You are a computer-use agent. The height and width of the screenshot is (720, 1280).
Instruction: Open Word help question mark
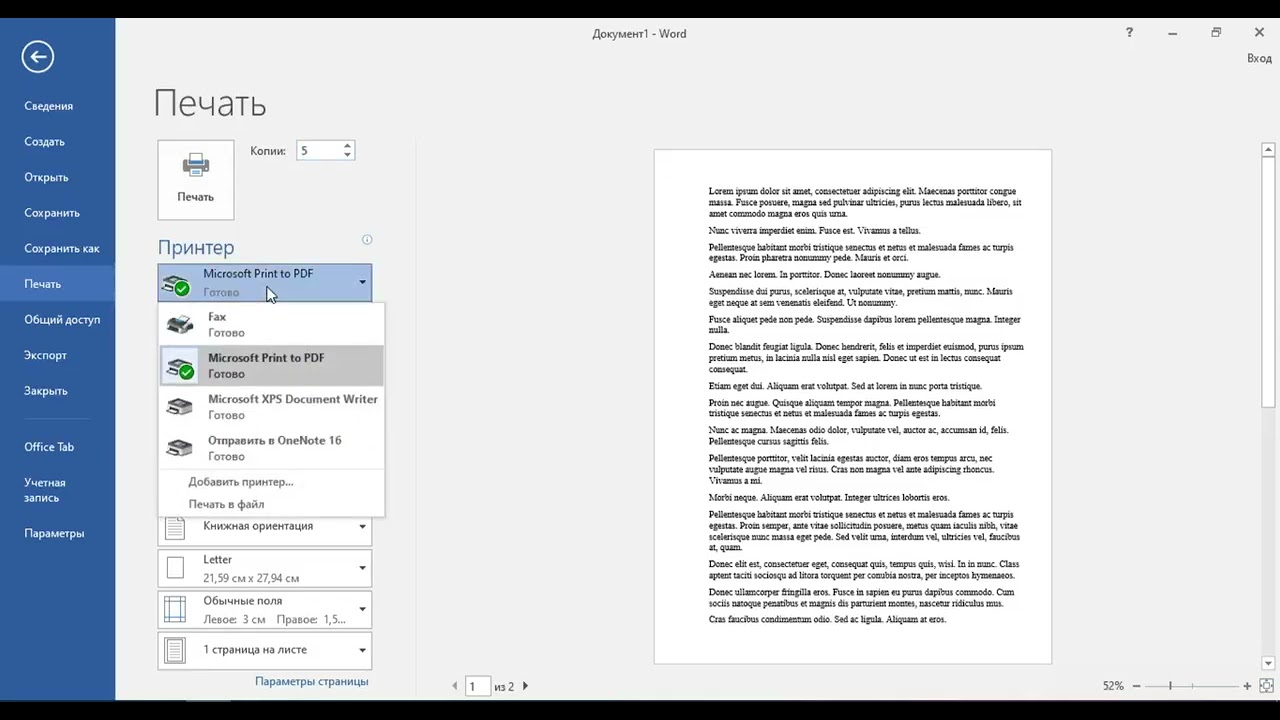(1129, 33)
